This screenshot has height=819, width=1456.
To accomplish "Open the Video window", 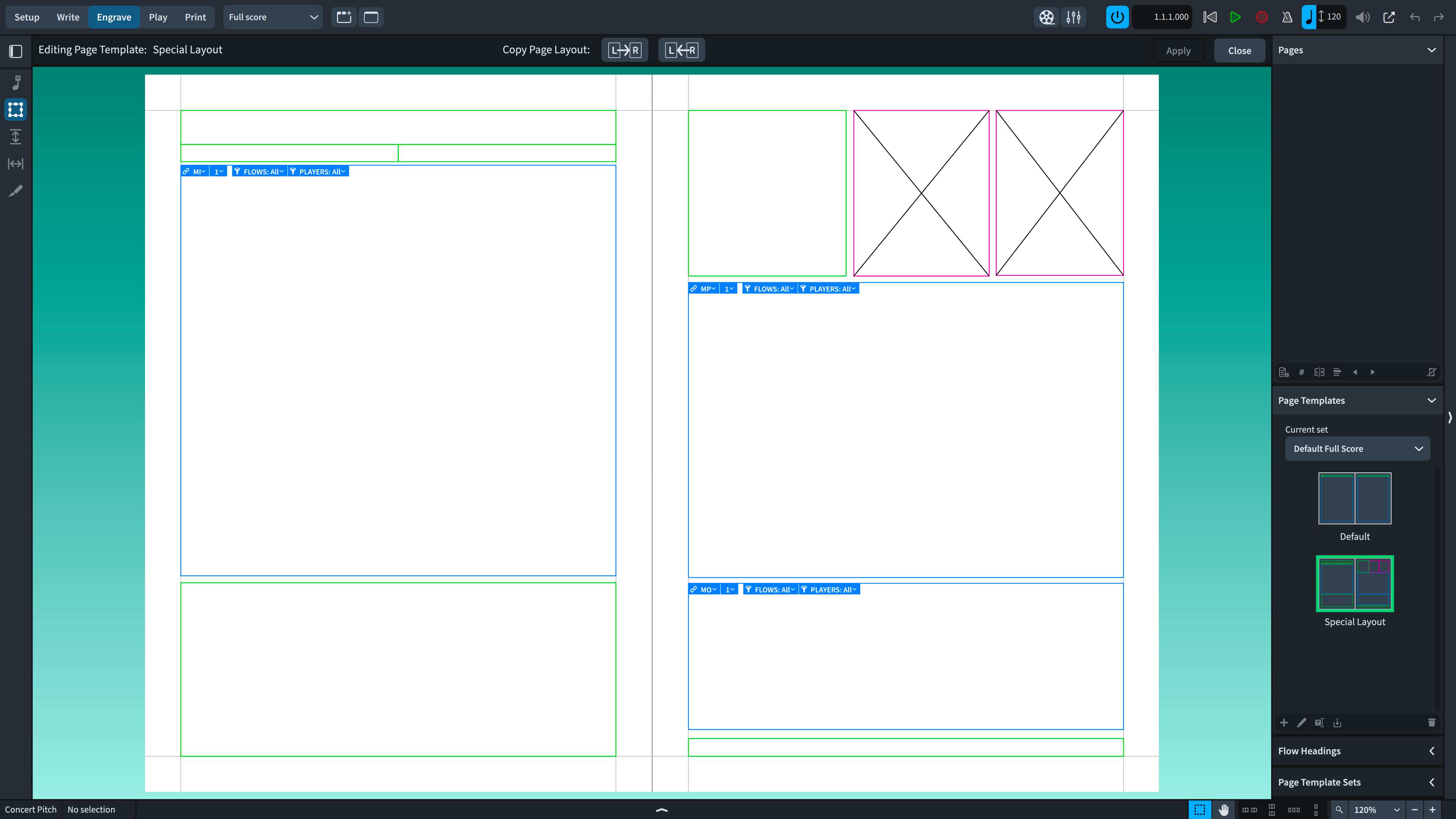I will 1046,17.
